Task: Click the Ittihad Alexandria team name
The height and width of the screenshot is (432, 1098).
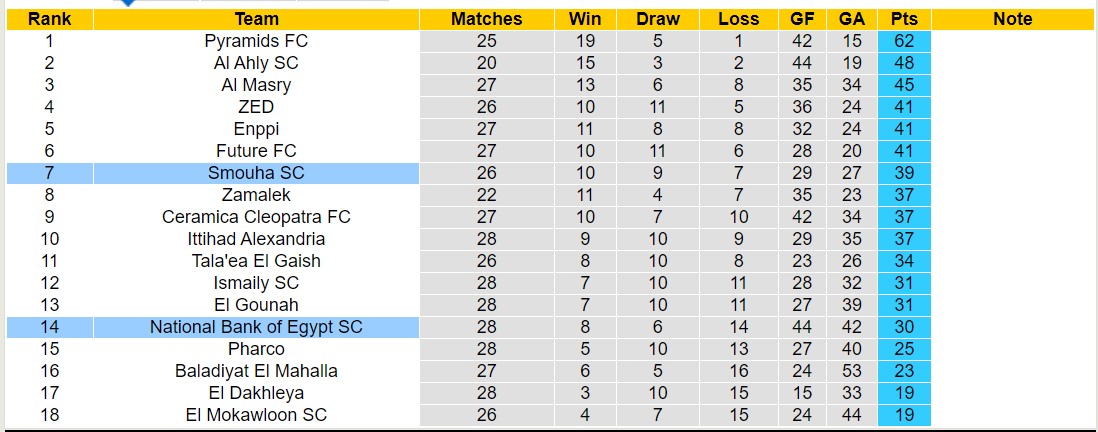Action: click(256, 239)
